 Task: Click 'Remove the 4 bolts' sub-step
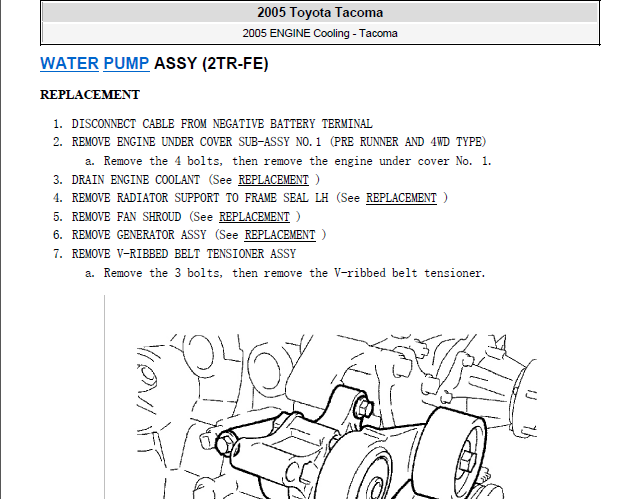(x=298, y=161)
